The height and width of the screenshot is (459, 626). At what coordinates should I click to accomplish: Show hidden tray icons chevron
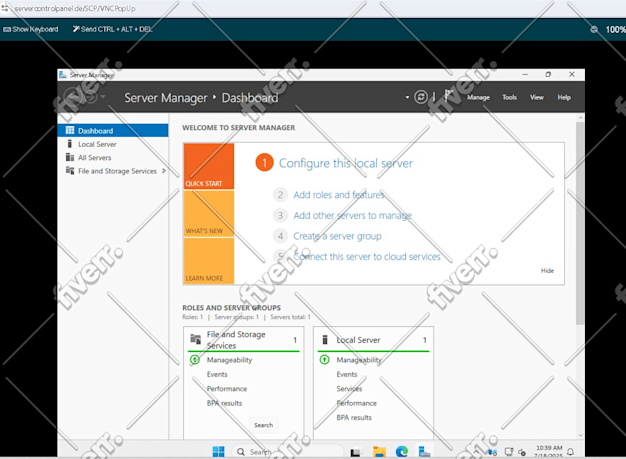point(476,452)
